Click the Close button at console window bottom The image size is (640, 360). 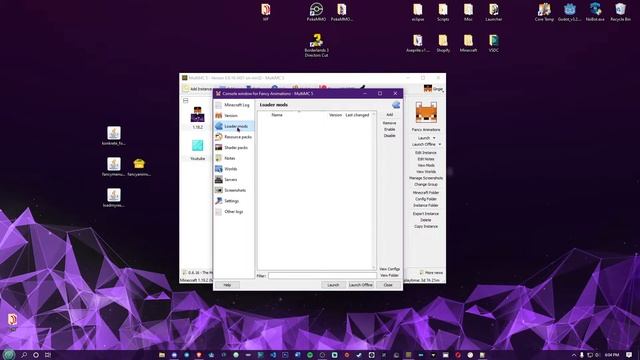(x=388, y=285)
